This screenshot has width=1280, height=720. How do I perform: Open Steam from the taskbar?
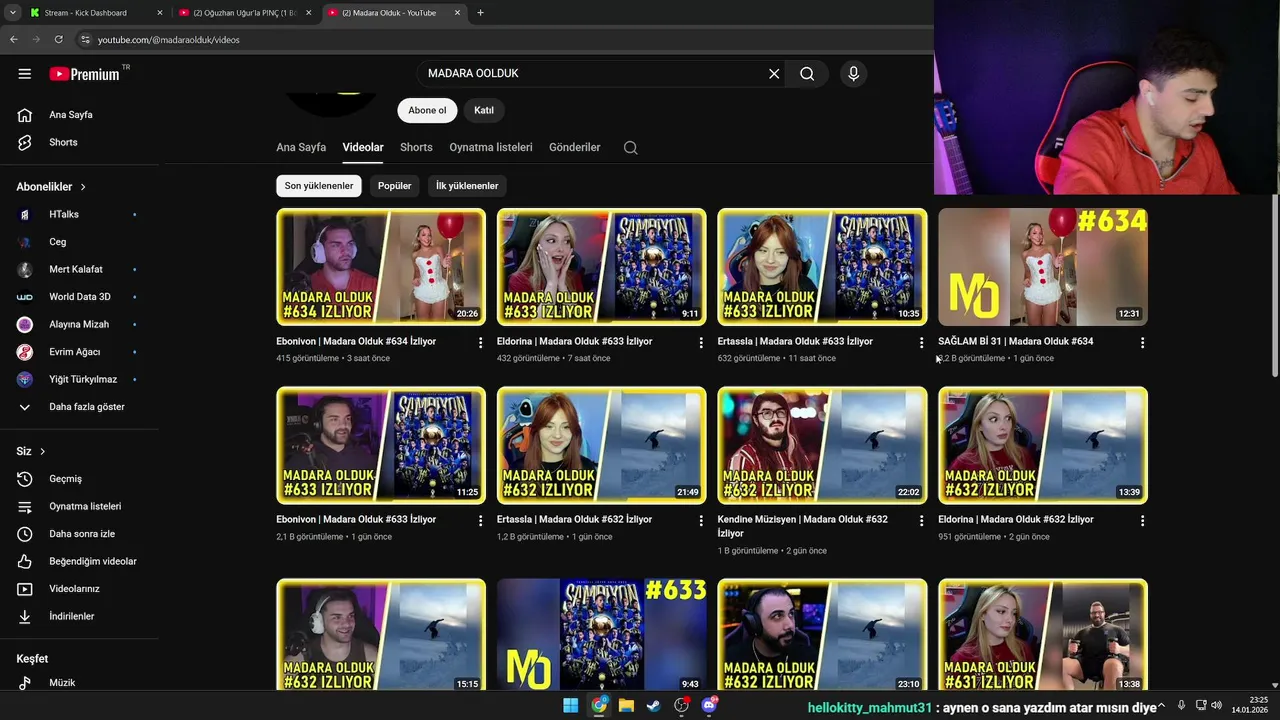click(654, 705)
